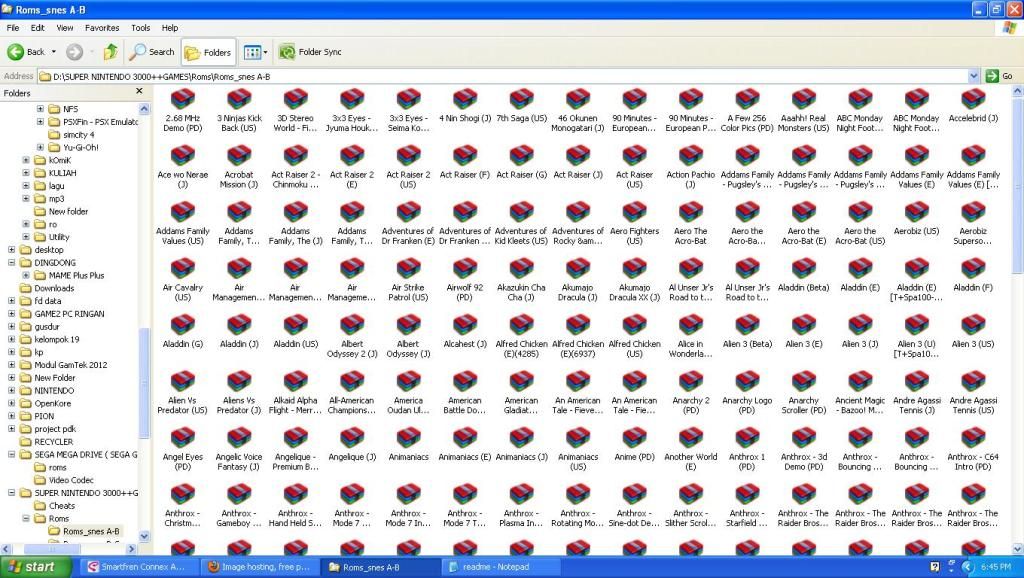Image resolution: width=1024 pixels, height=578 pixels.
Task: Toggle the Folders pane button
Action: pos(208,52)
